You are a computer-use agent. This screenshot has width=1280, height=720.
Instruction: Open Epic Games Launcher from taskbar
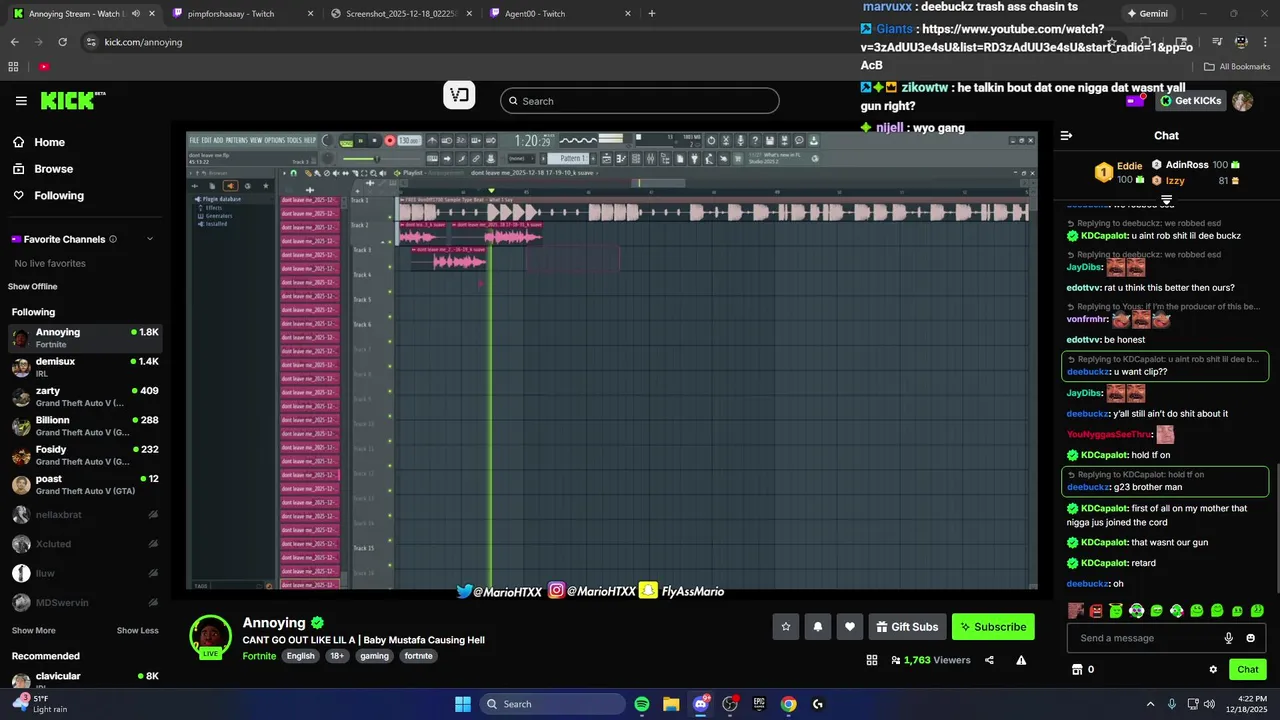click(759, 704)
